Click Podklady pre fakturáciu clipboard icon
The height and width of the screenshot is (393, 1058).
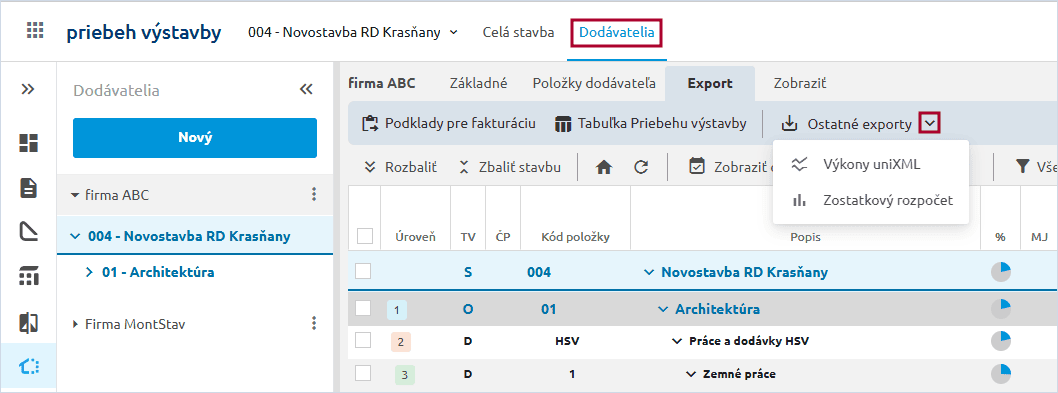coord(369,124)
